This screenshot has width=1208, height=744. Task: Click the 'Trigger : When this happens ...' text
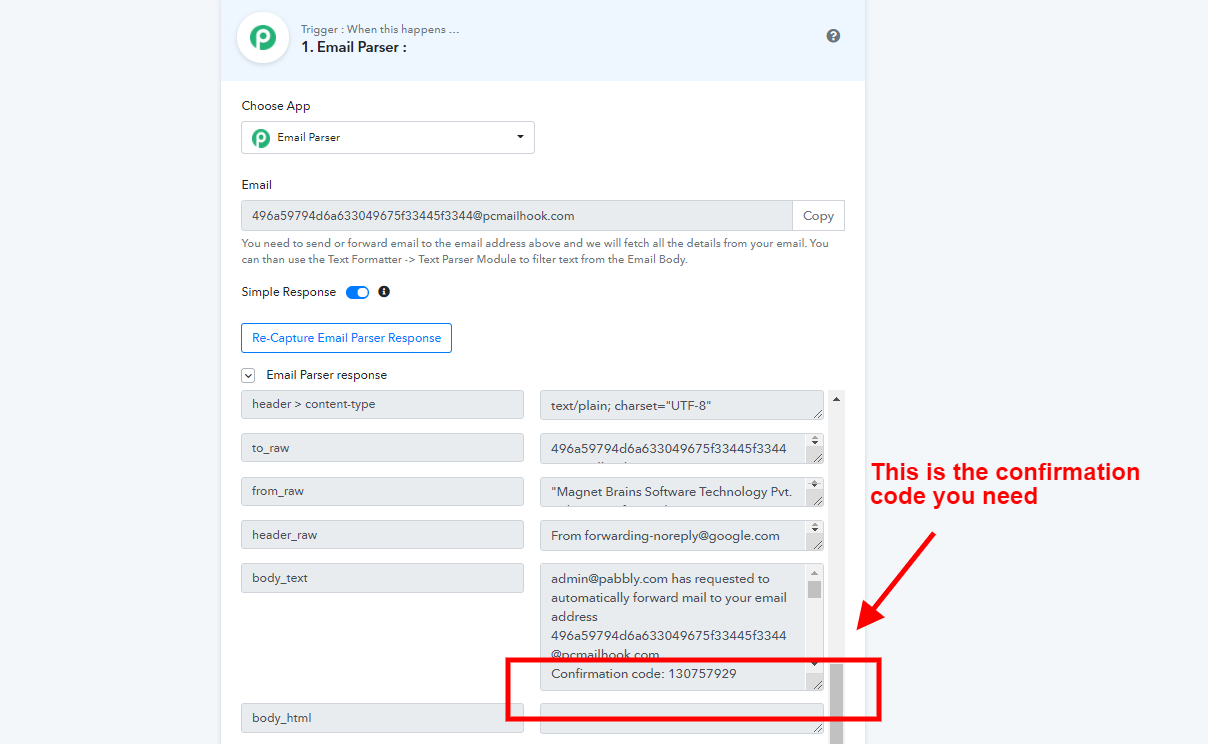click(x=380, y=29)
